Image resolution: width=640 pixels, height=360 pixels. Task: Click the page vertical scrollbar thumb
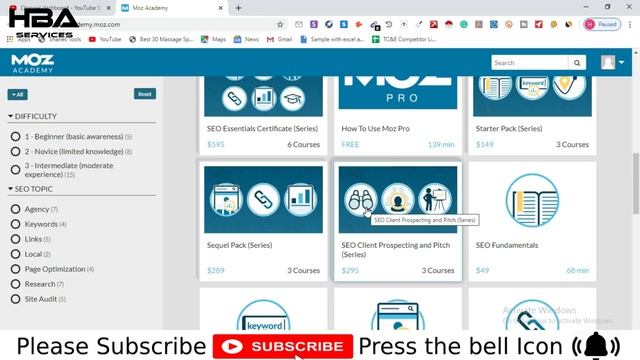pyautogui.click(x=636, y=183)
